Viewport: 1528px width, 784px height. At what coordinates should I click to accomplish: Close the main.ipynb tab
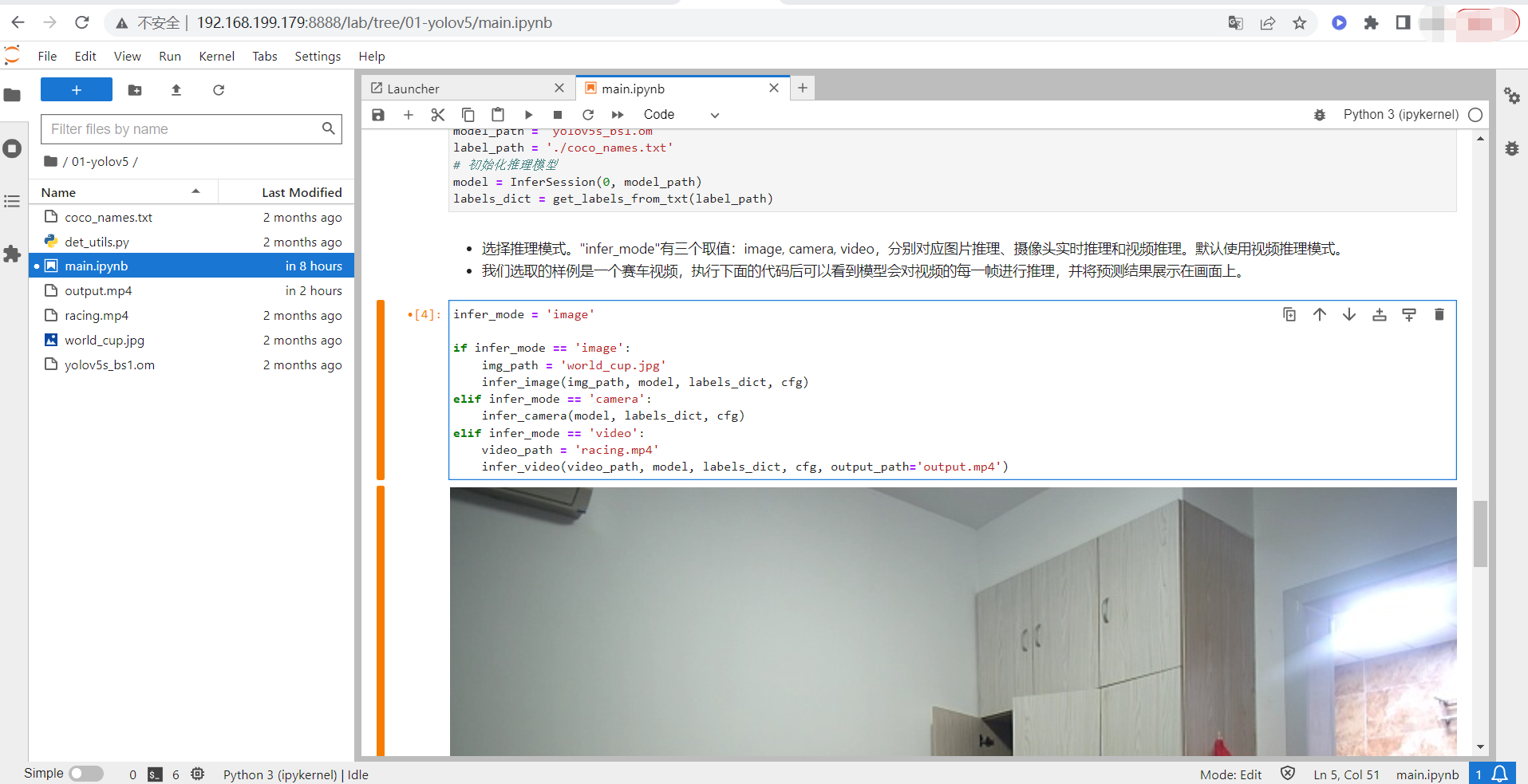[x=774, y=89]
